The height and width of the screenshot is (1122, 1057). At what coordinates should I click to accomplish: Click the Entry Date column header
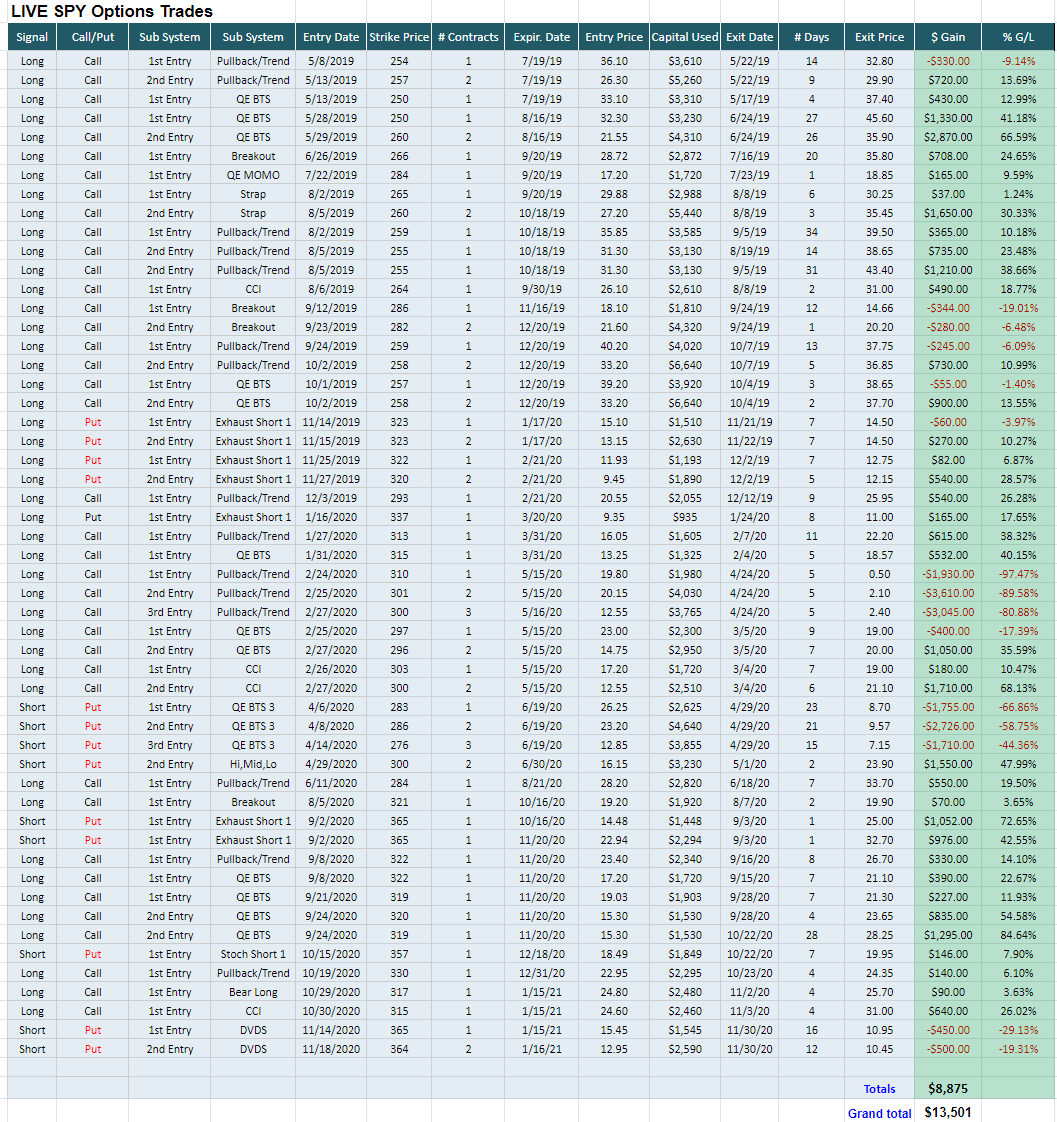(x=331, y=37)
